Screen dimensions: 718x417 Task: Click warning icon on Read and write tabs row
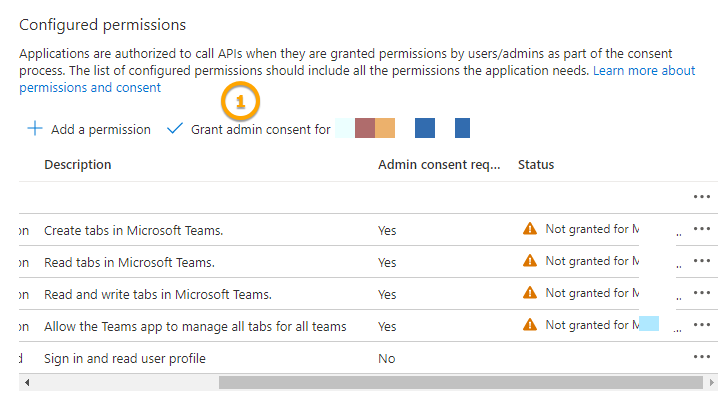pos(530,293)
